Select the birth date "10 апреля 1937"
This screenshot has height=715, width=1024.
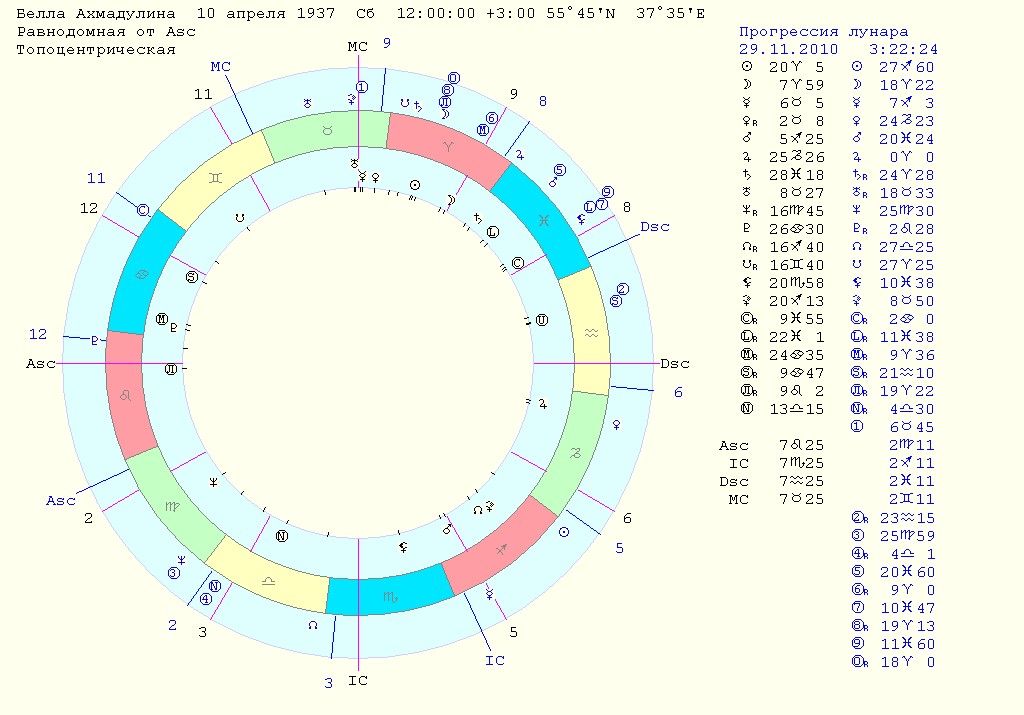[266, 13]
